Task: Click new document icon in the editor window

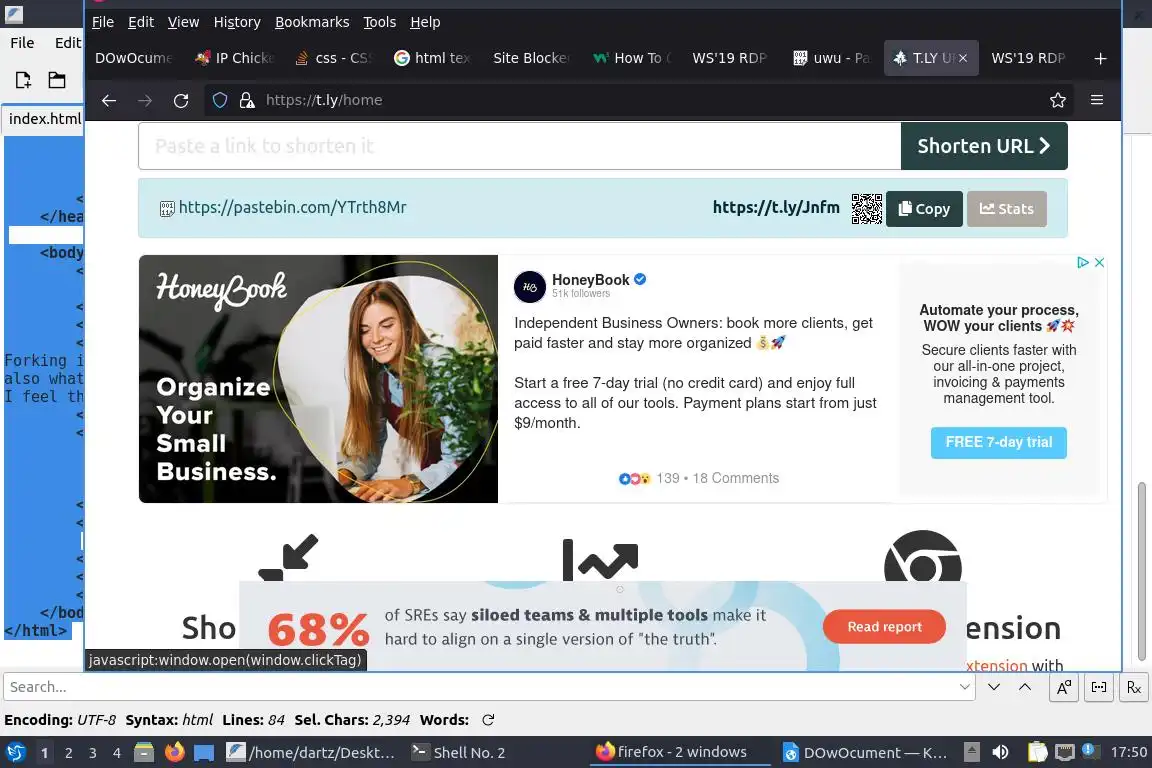Action: point(23,80)
